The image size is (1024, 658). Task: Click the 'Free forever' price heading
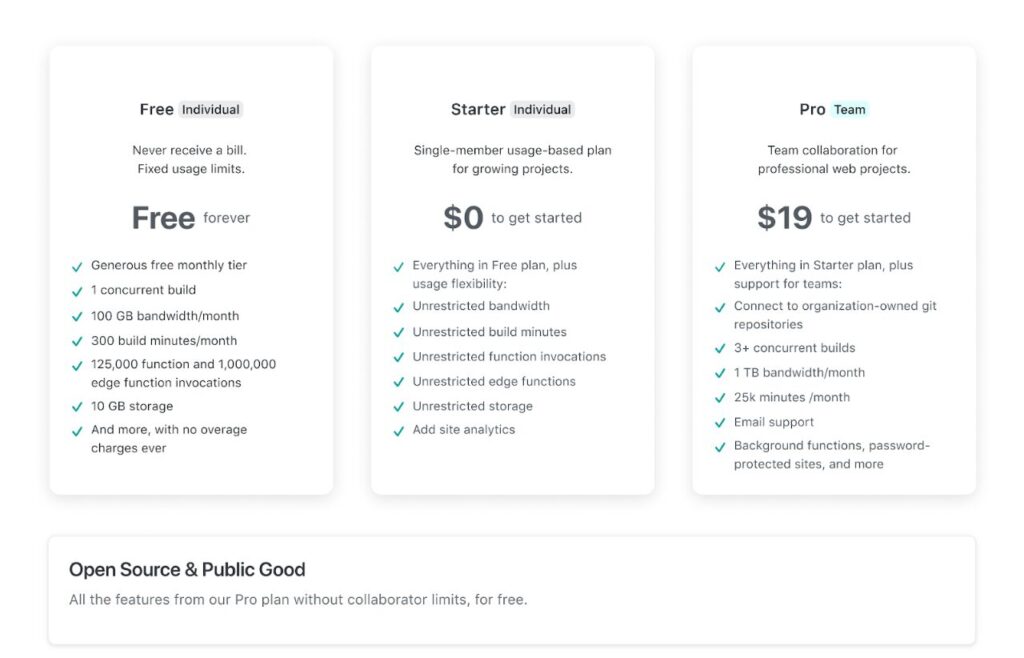tap(191, 218)
